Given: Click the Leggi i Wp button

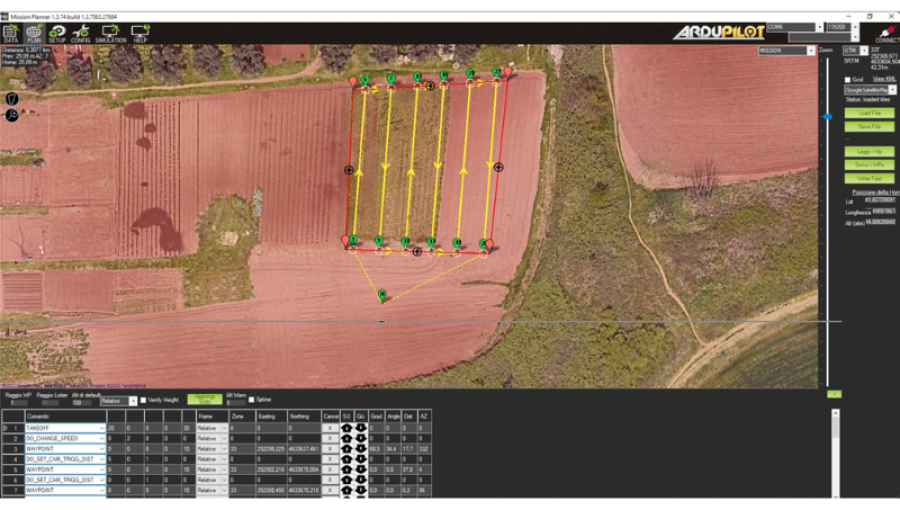Looking at the screenshot, I should point(870,151).
